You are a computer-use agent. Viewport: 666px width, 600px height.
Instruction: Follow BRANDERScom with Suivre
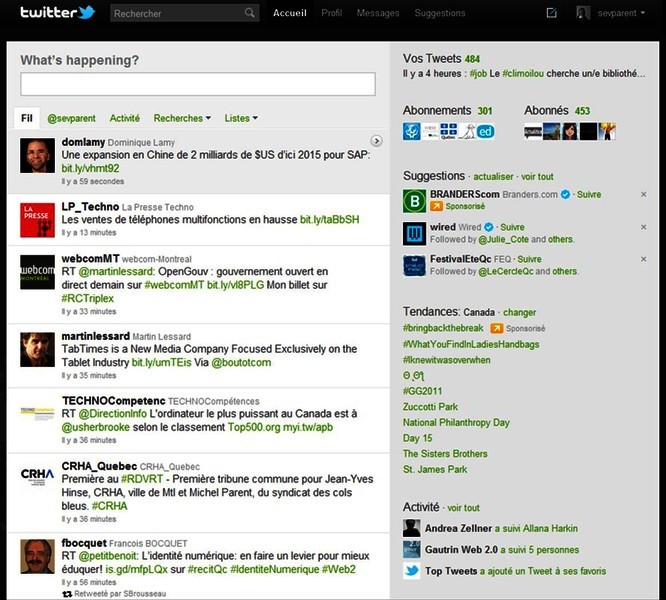589,194
